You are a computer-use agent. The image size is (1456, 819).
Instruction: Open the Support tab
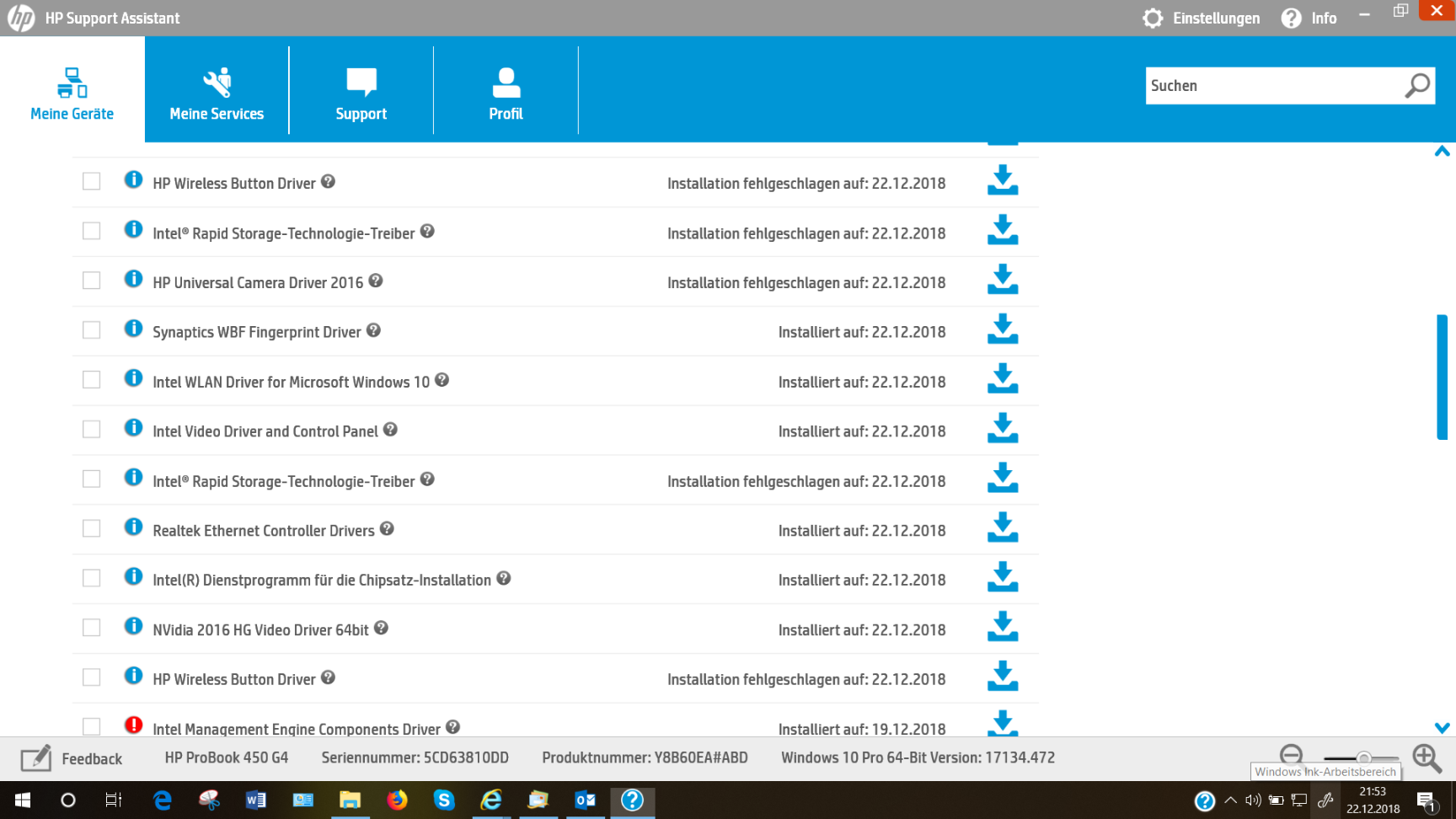[x=361, y=90]
